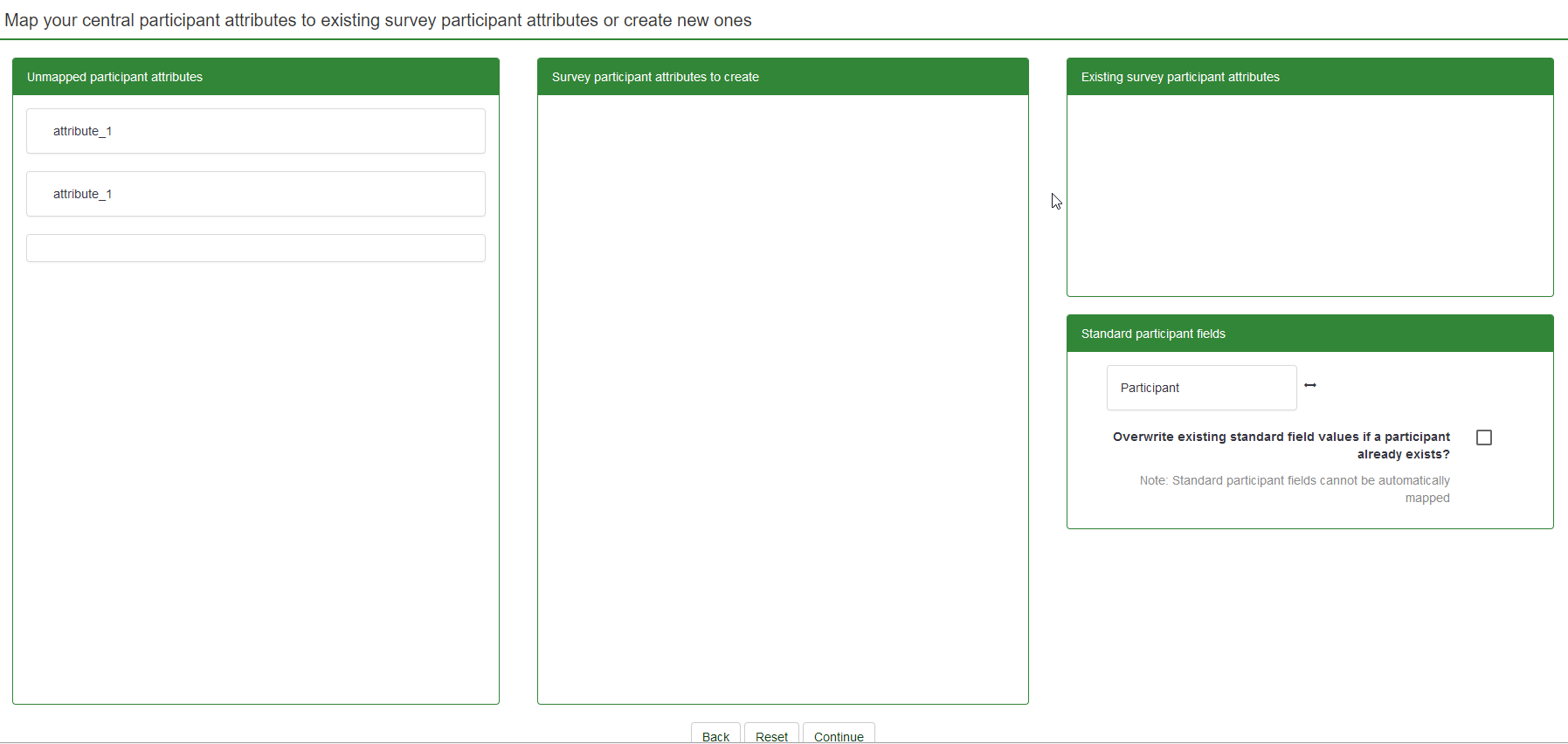Enable overwrite existing standard field values checkbox
Screen dimensions: 1568x744
(1483, 437)
